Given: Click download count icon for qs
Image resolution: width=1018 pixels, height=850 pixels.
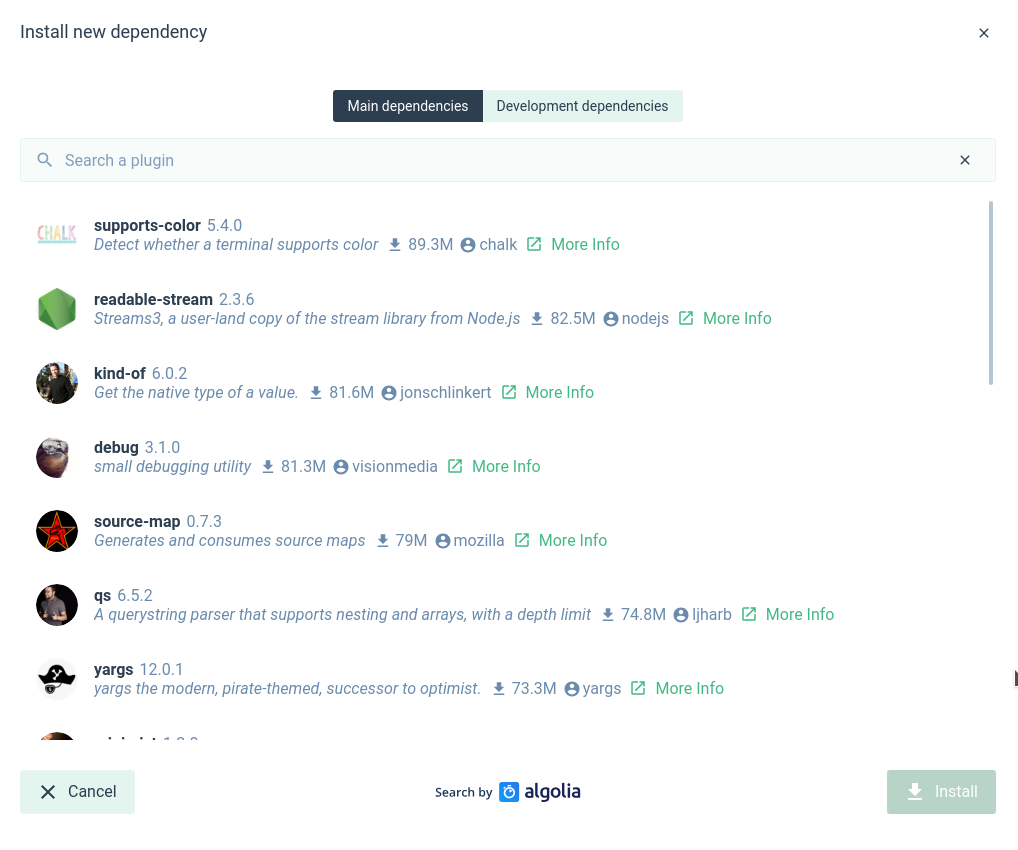Looking at the screenshot, I should (608, 615).
